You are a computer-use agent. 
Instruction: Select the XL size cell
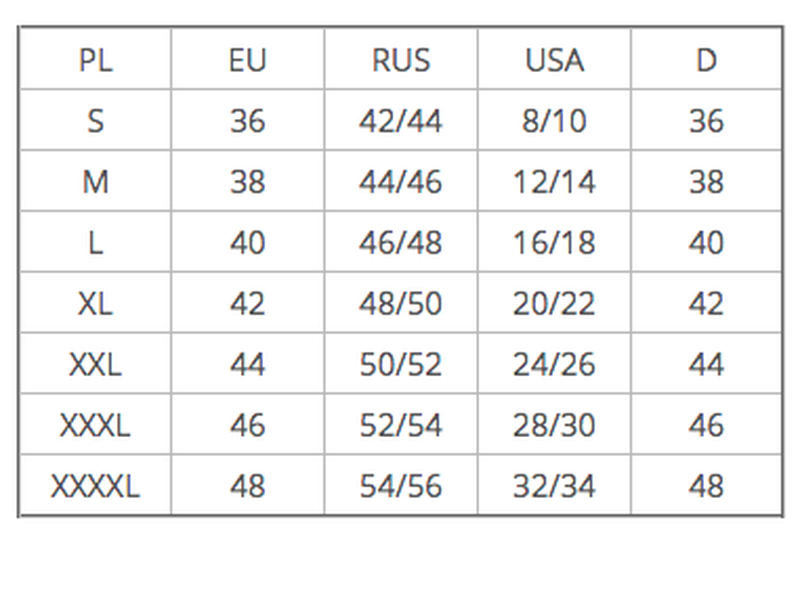95,303
